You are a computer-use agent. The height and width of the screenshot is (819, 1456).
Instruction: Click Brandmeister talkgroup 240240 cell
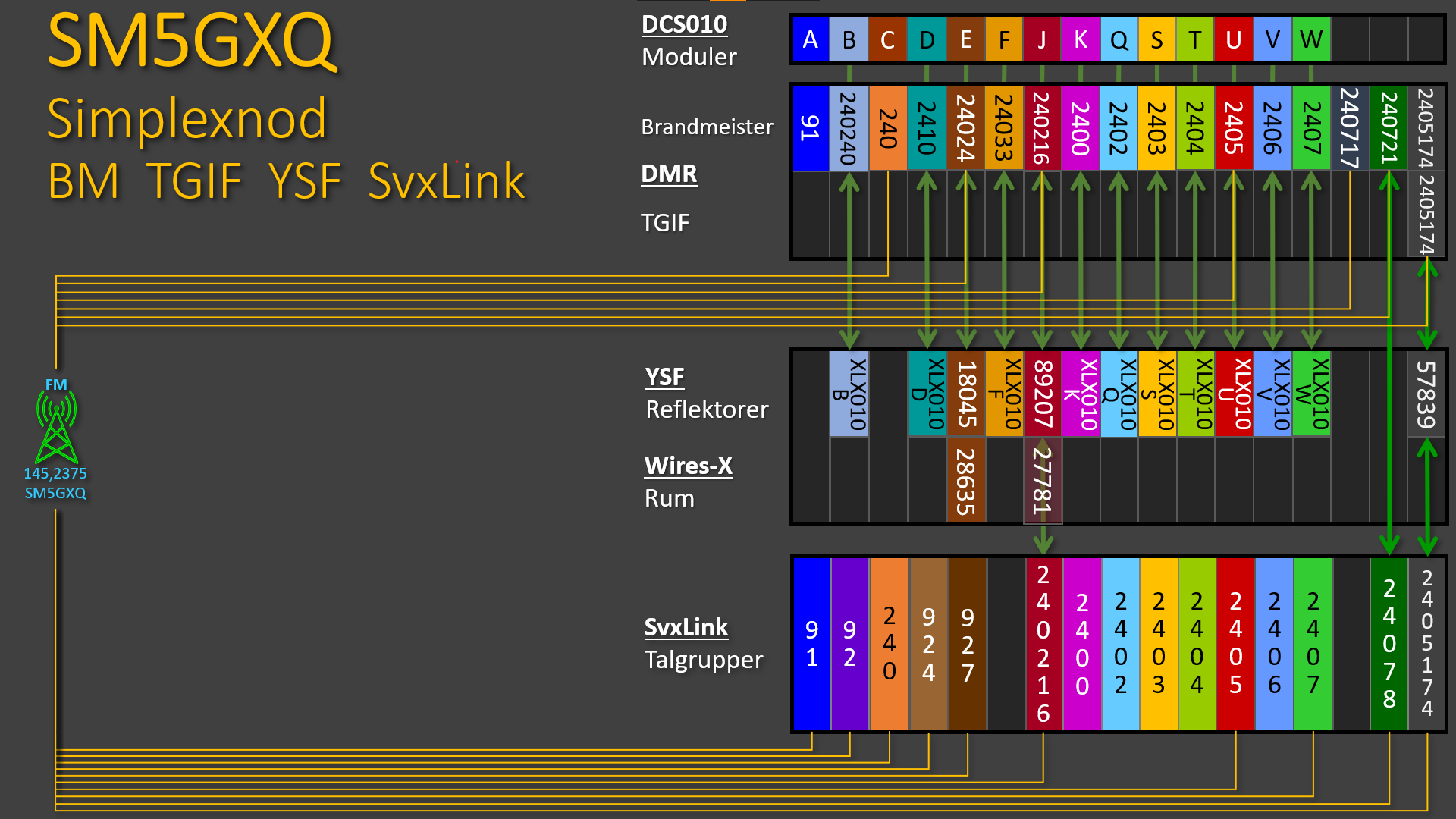849,128
